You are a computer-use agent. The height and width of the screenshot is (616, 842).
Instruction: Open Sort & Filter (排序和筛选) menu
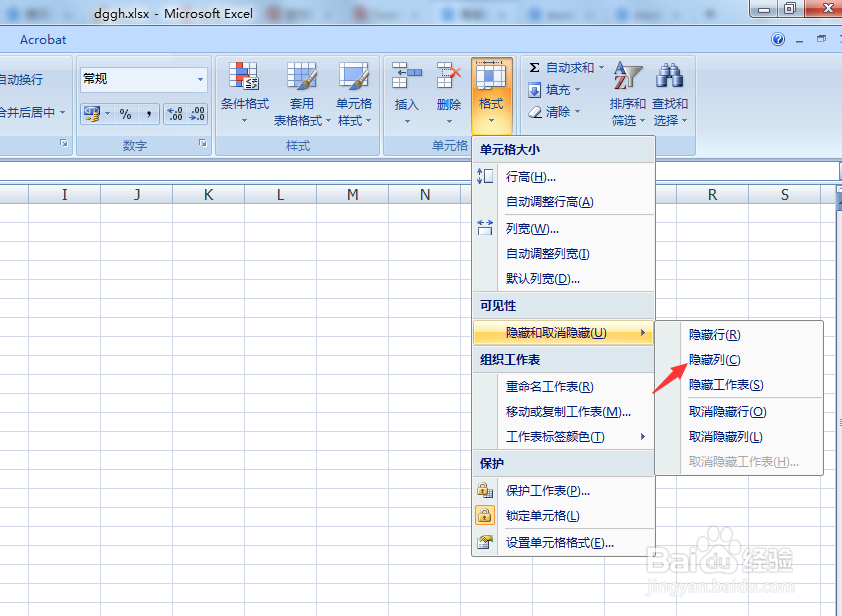tap(627, 93)
